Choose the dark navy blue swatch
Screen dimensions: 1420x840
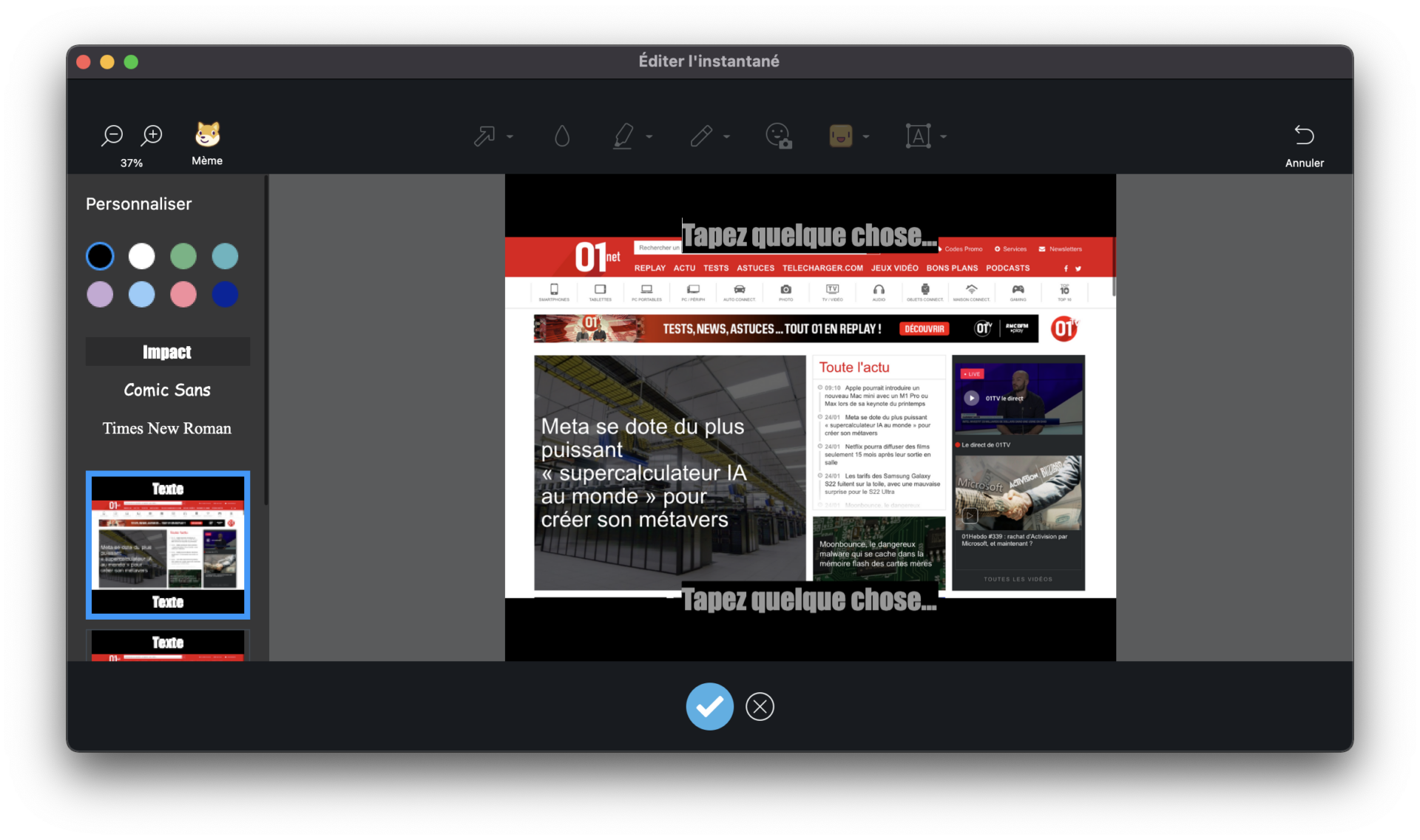[225, 294]
